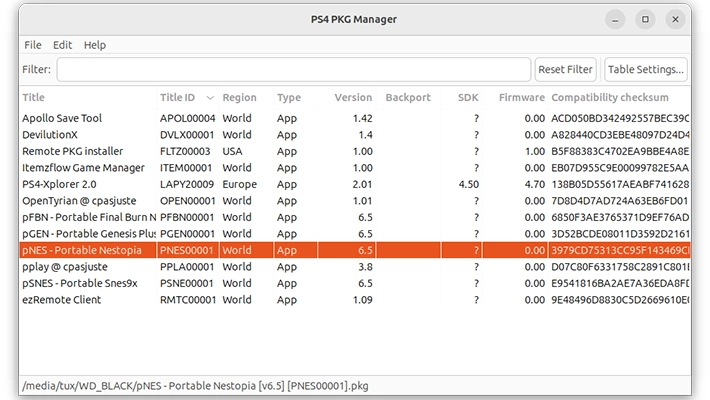Sort by the Version column header
The image size is (710, 400).
pyautogui.click(x=353, y=97)
